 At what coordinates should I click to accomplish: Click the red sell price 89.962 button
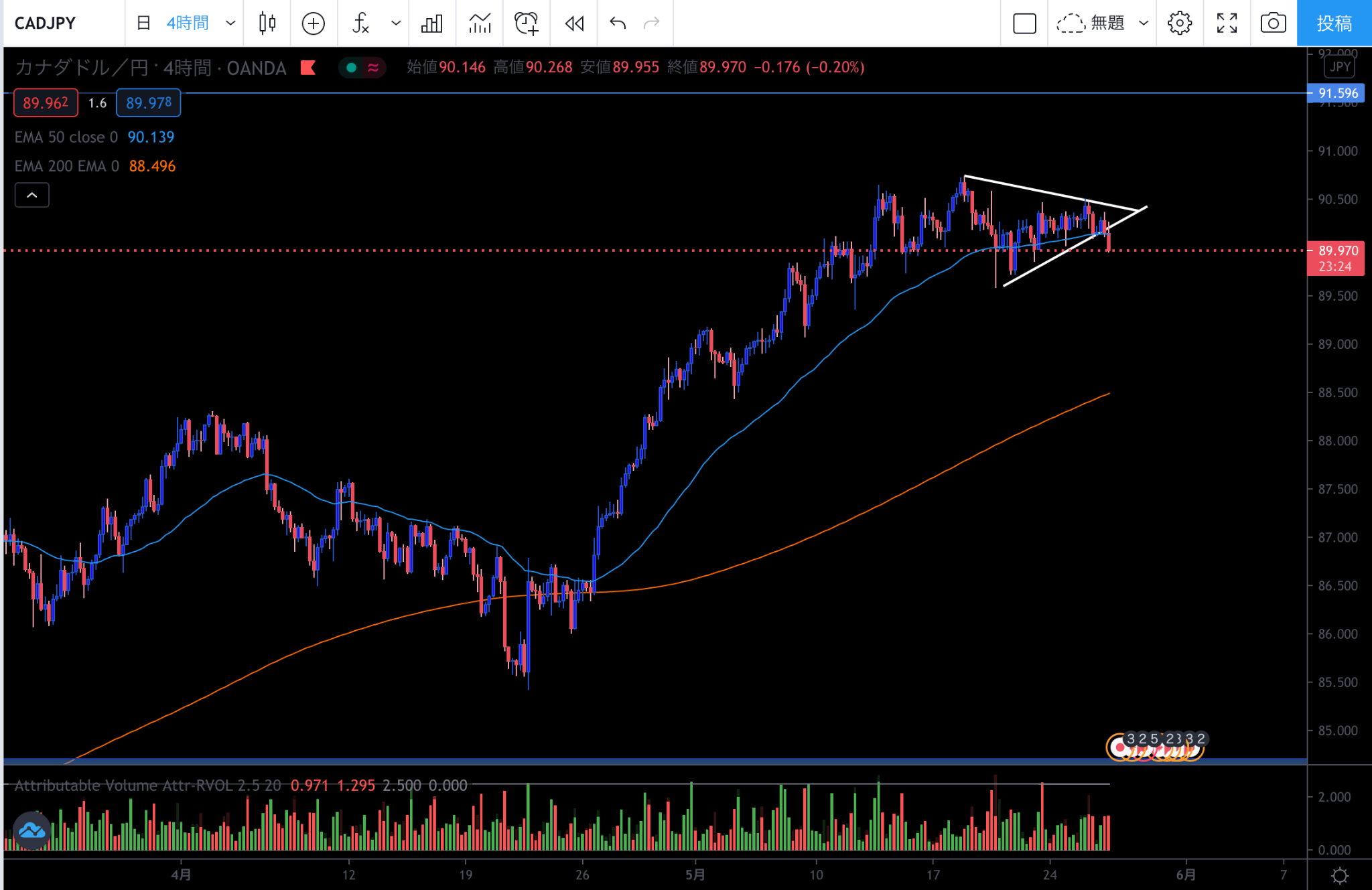(46, 103)
